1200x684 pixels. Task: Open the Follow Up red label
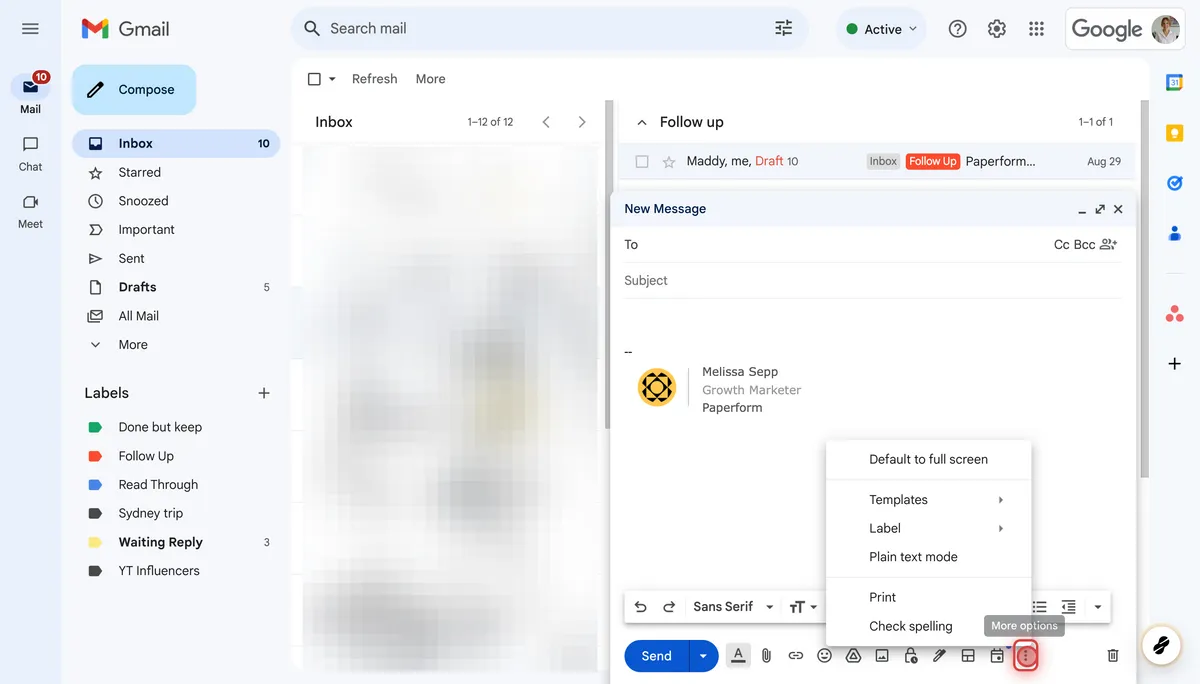click(146, 456)
